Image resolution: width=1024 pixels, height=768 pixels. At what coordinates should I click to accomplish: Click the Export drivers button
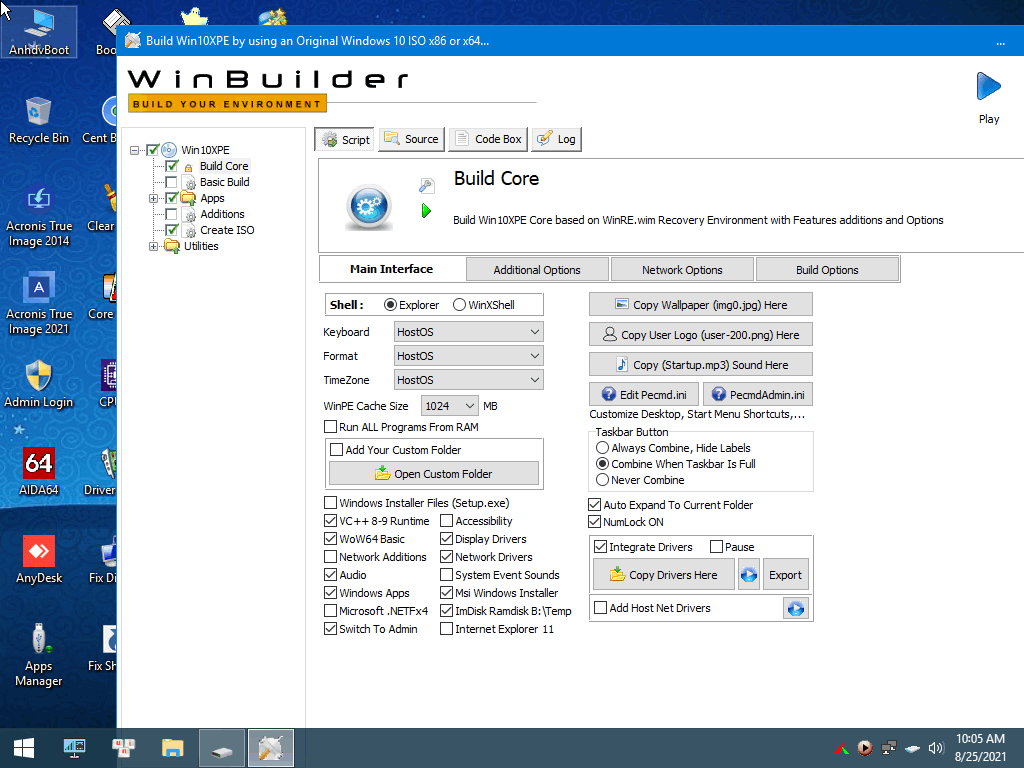[x=785, y=575]
